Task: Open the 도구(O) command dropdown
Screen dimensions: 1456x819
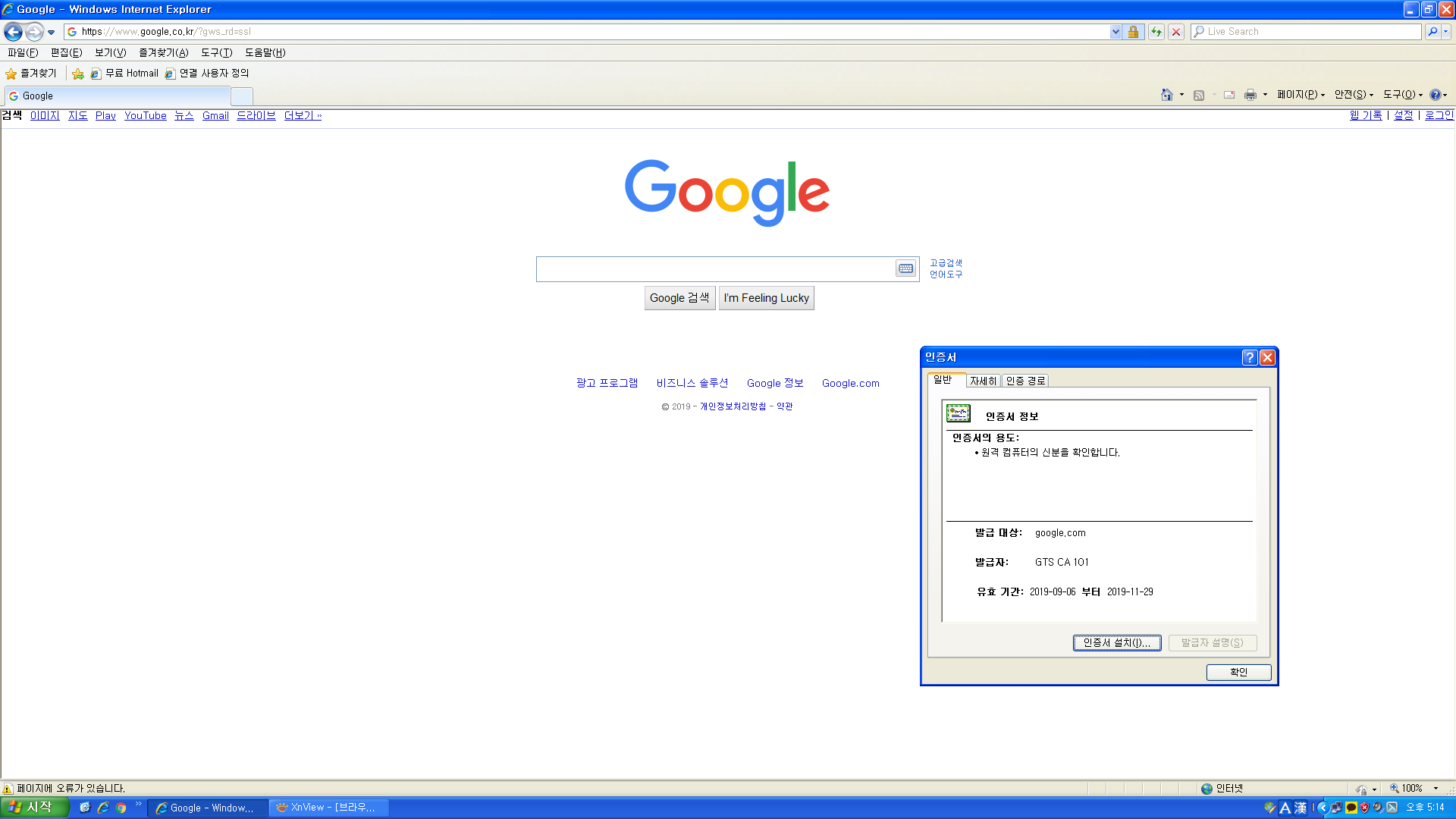Action: (x=1402, y=95)
